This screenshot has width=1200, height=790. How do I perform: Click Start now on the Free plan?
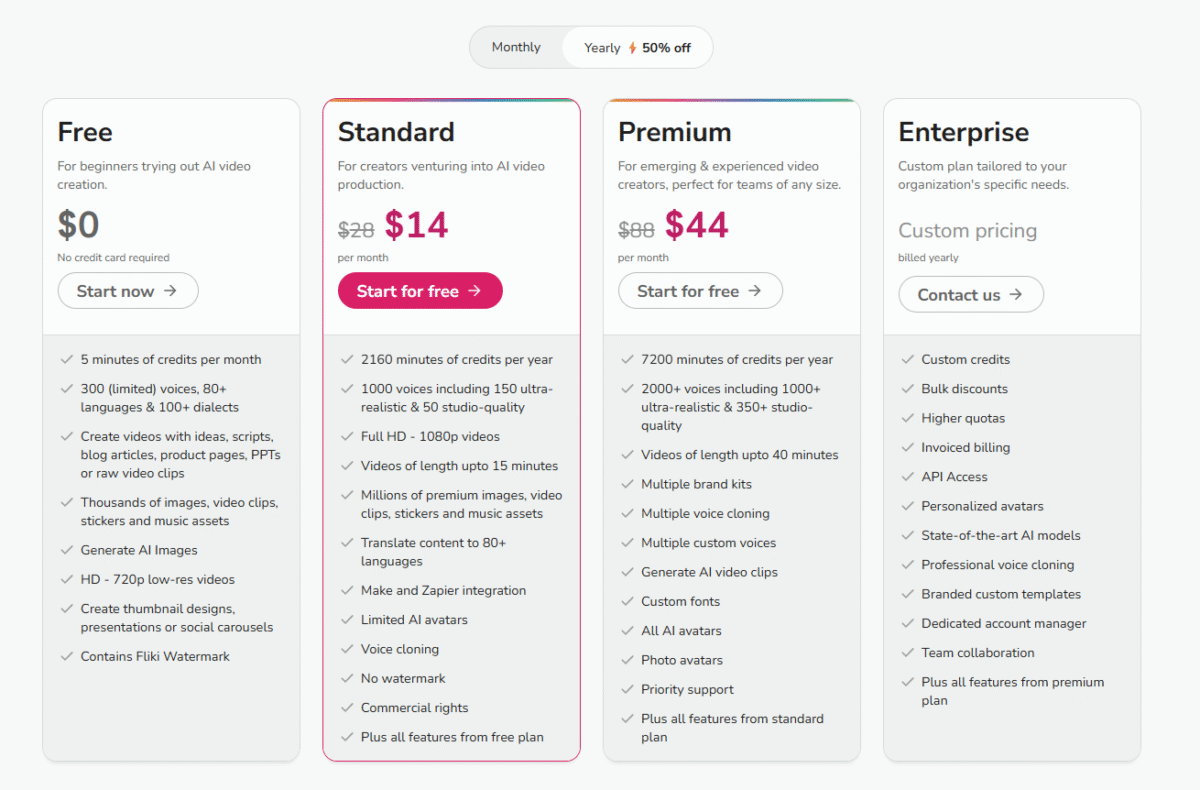128,291
